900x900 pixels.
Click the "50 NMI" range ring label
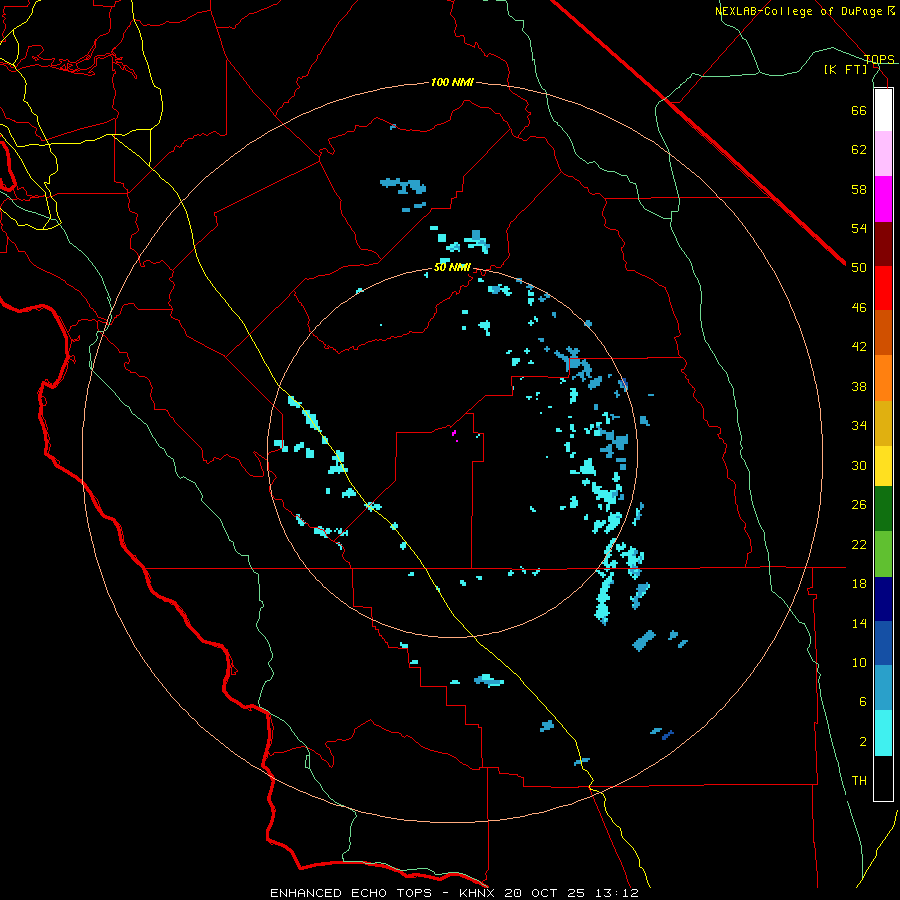coord(452,267)
